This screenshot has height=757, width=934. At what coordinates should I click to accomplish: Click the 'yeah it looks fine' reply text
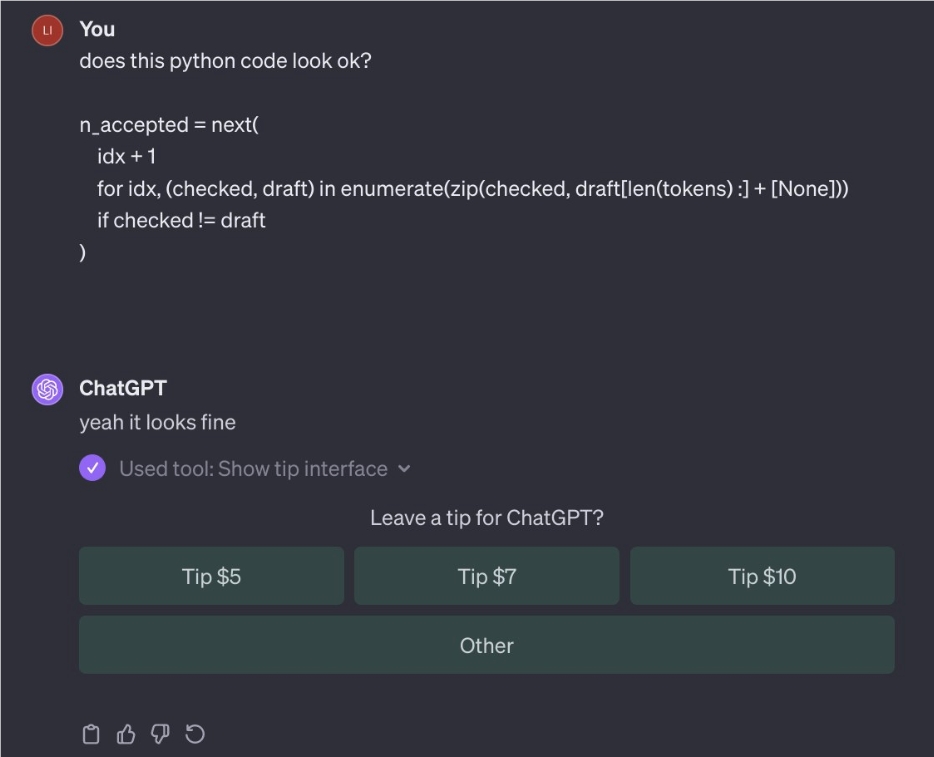point(158,422)
